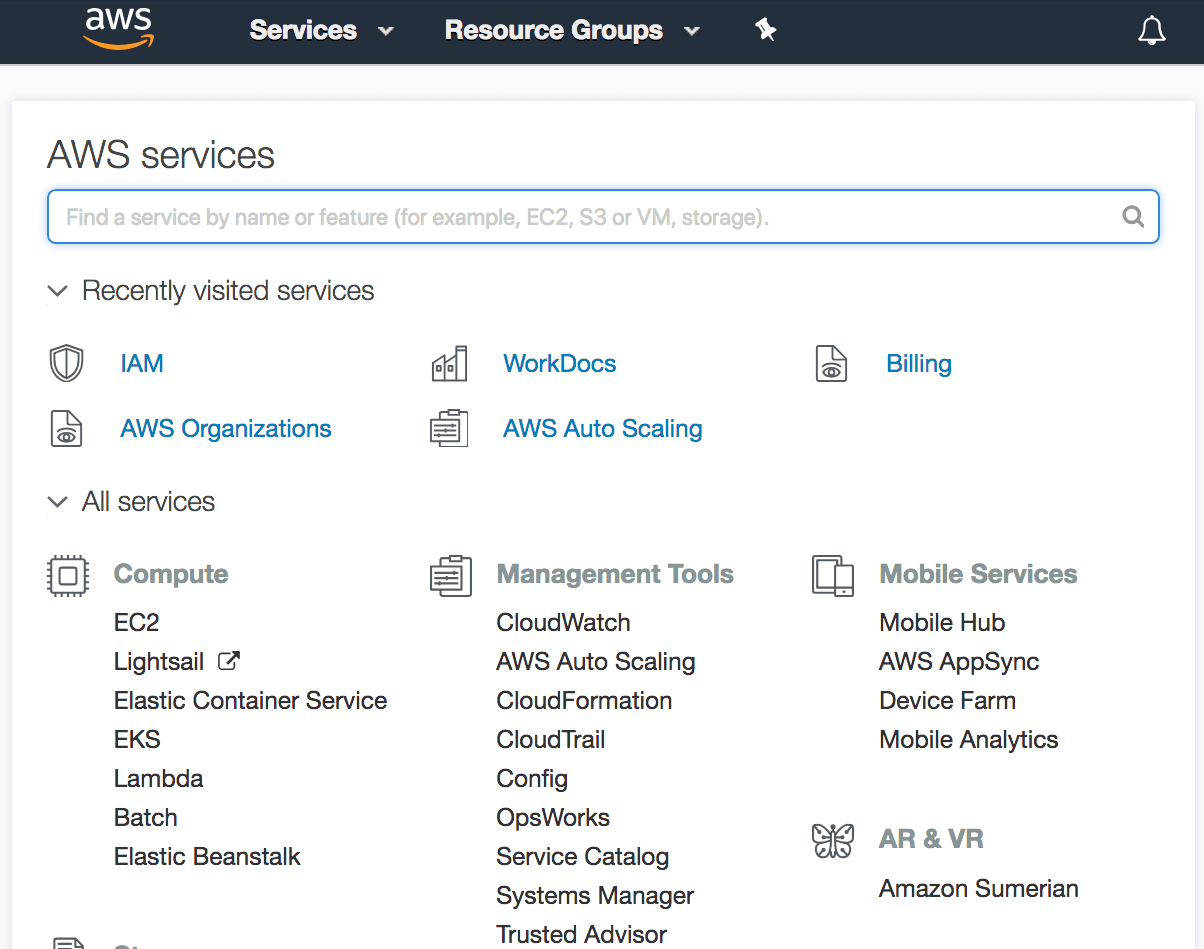Click the Compute category heading
This screenshot has width=1204, height=949.
pyautogui.click(x=171, y=575)
